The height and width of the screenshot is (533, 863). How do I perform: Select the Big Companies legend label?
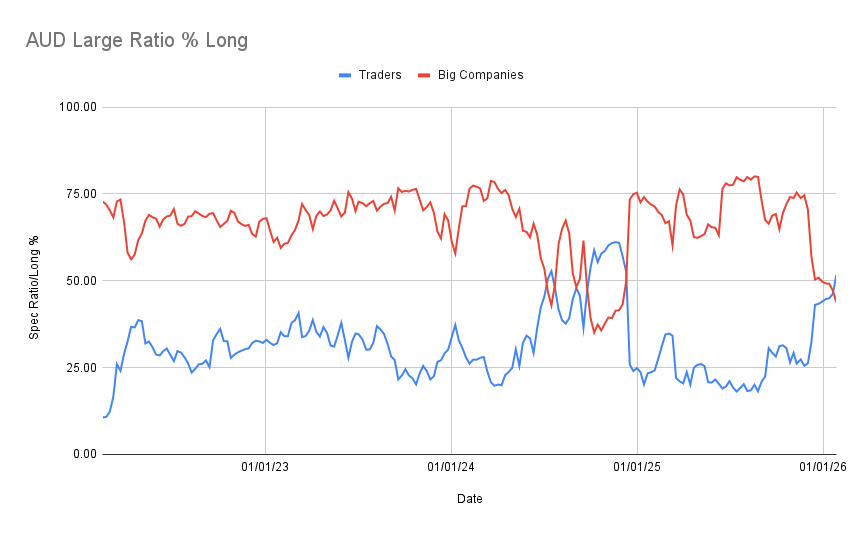click(479, 75)
